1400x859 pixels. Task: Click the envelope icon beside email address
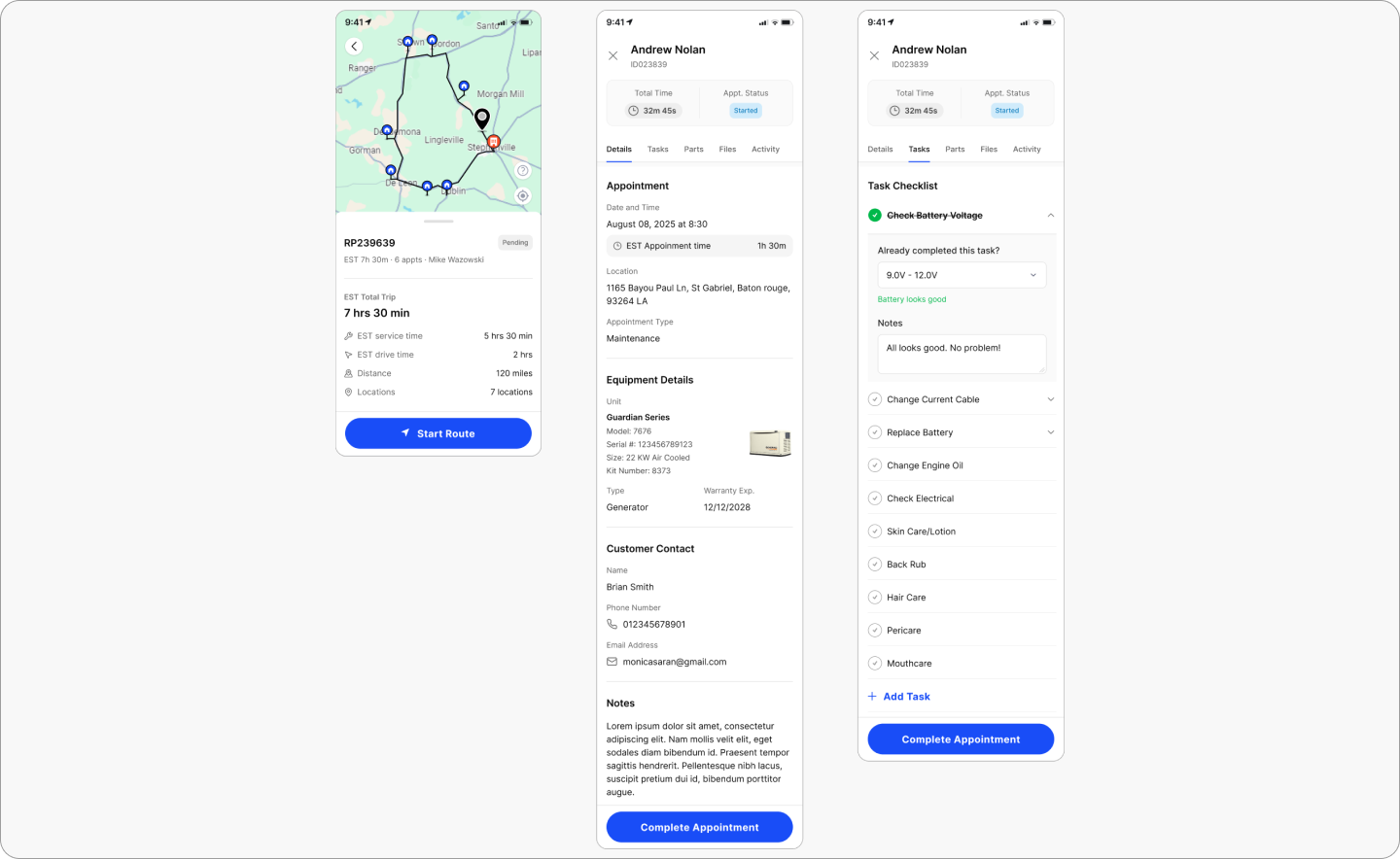(x=612, y=662)
